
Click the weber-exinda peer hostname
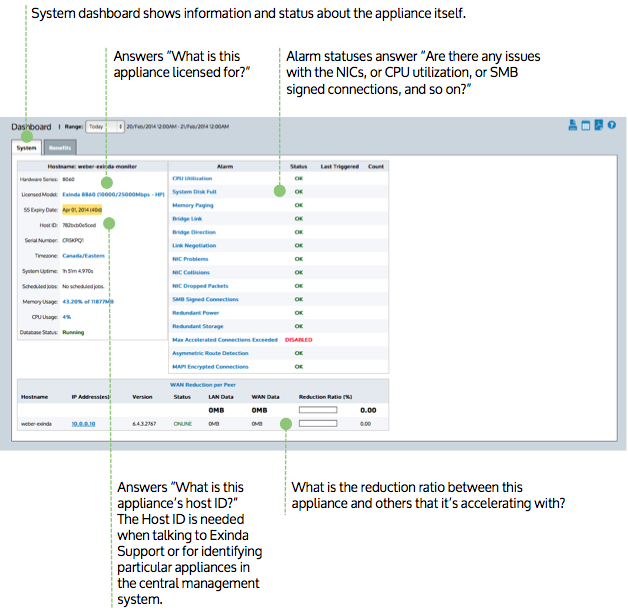pos(36,424)
